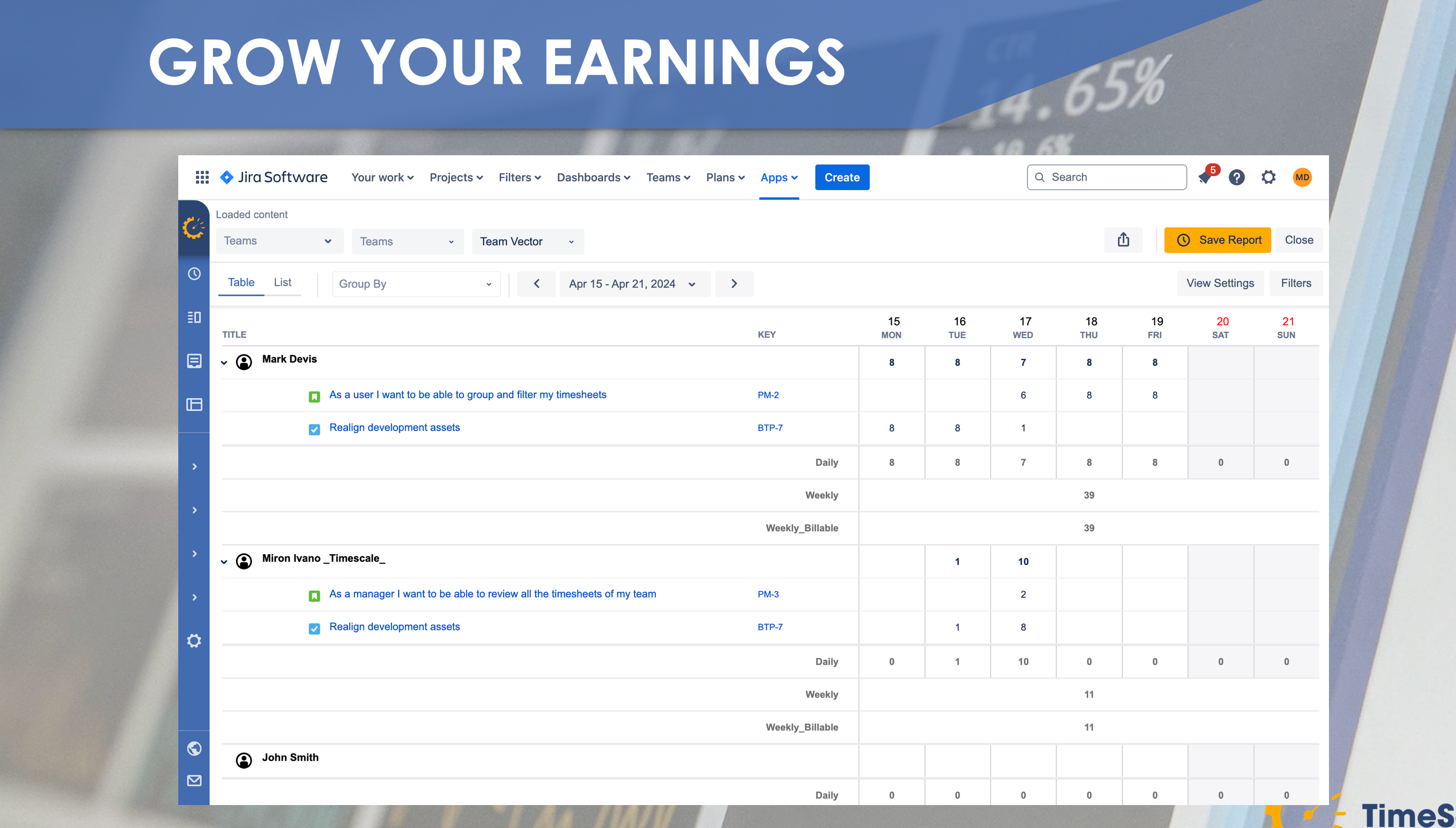Open the Group By dropdown
Viewport: 1456px width, 828px height.
[x=416, y=284]
